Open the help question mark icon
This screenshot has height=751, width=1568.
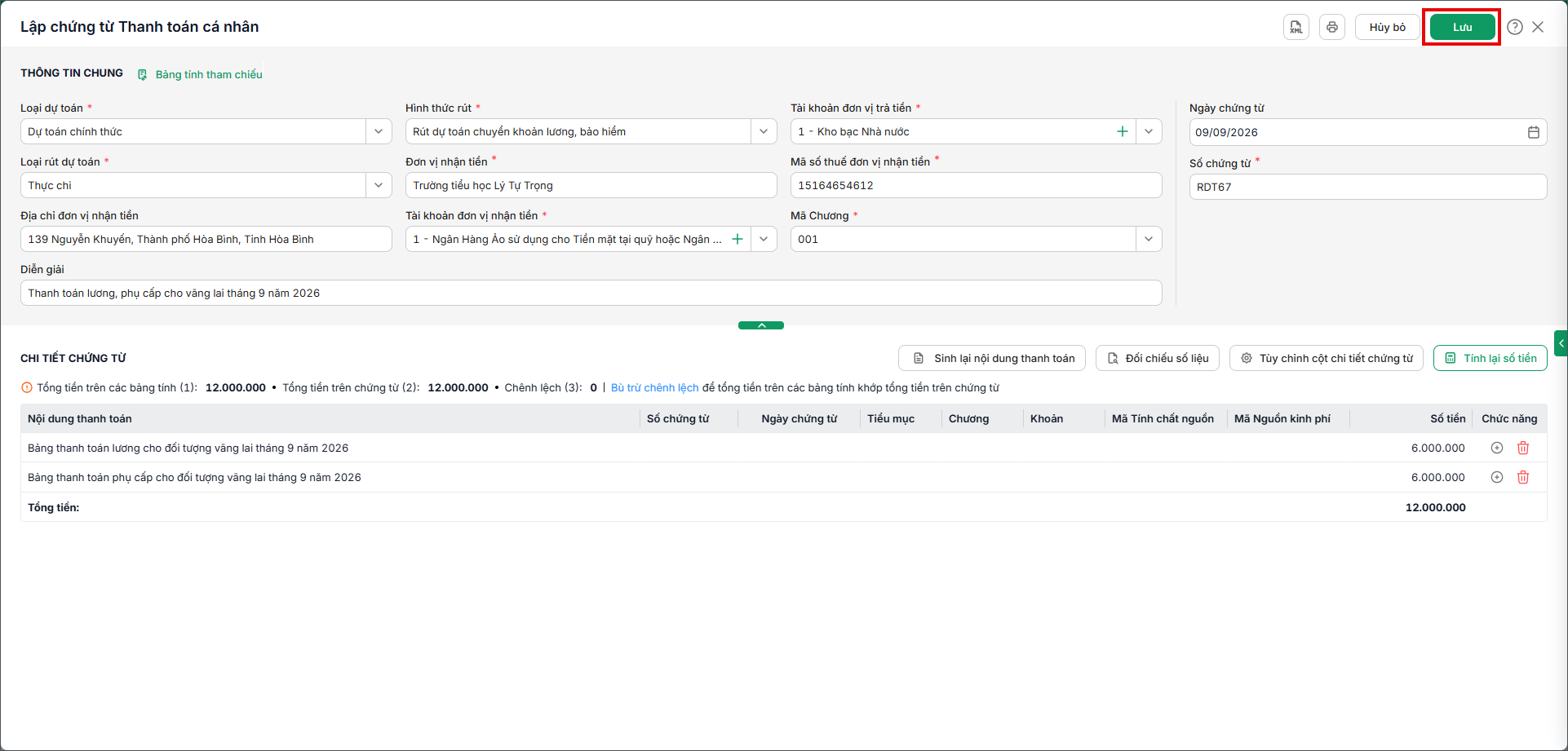click(1514, 27)
